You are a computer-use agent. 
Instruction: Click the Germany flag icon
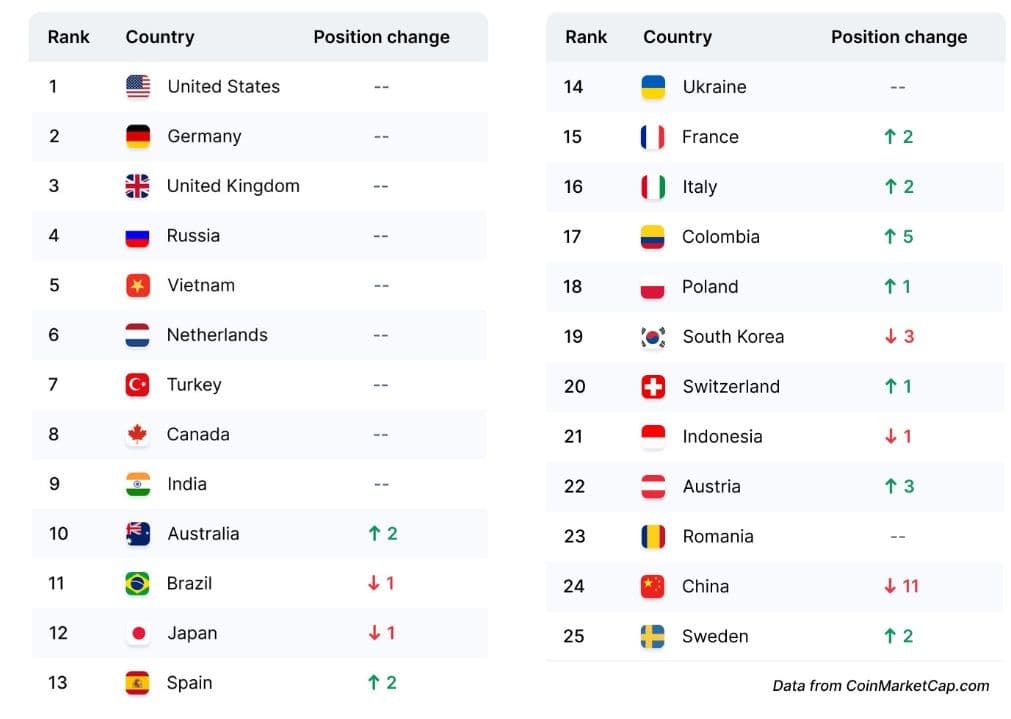[x=138, y=137]
